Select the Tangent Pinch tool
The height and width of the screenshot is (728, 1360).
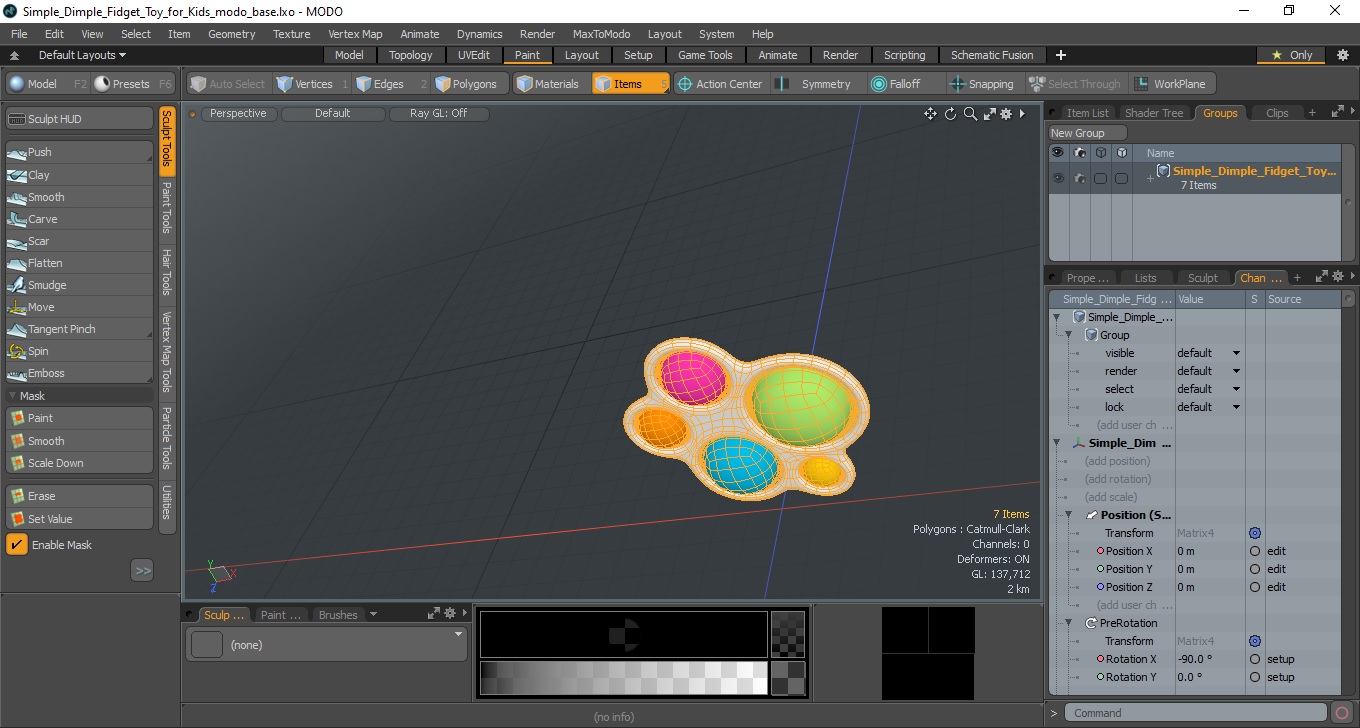79,329
